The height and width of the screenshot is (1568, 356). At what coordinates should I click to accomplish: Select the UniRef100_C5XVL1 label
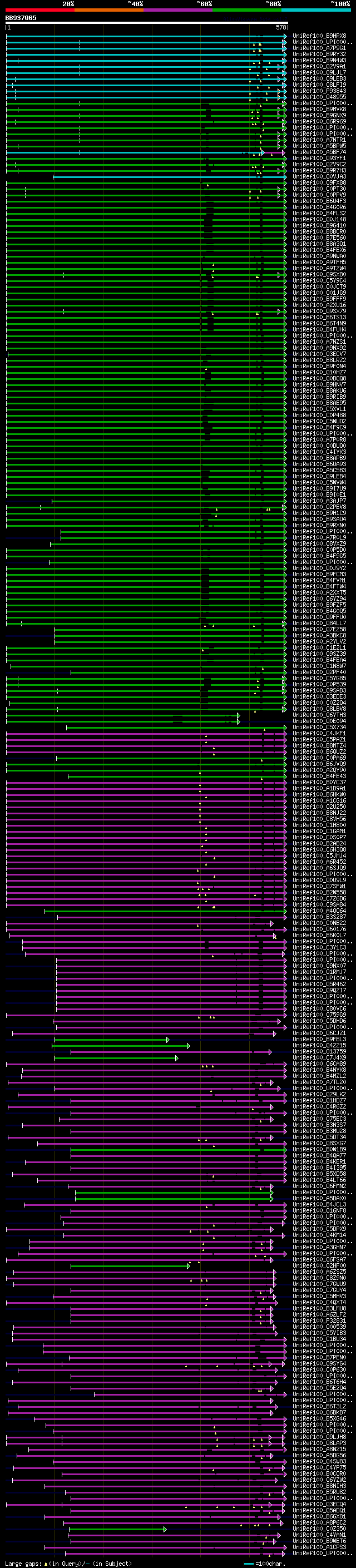tap(319, 409)
